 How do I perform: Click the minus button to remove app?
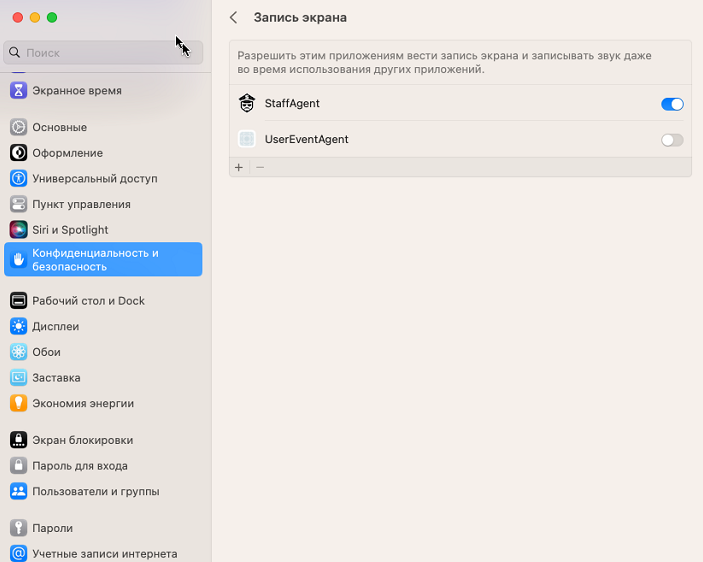click(260, 168)
